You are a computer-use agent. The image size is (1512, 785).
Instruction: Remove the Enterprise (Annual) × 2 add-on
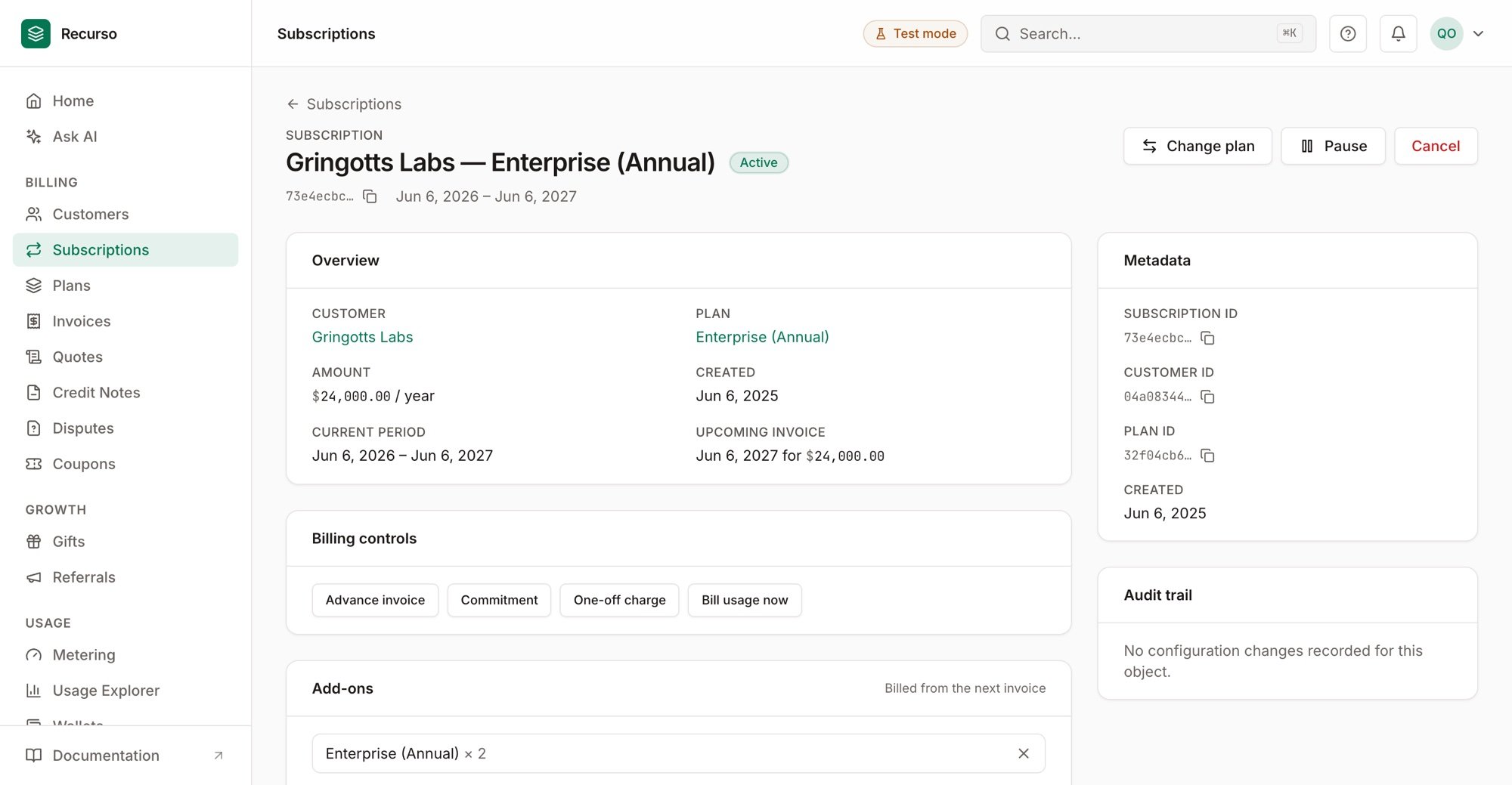[x=1024, y=753]
